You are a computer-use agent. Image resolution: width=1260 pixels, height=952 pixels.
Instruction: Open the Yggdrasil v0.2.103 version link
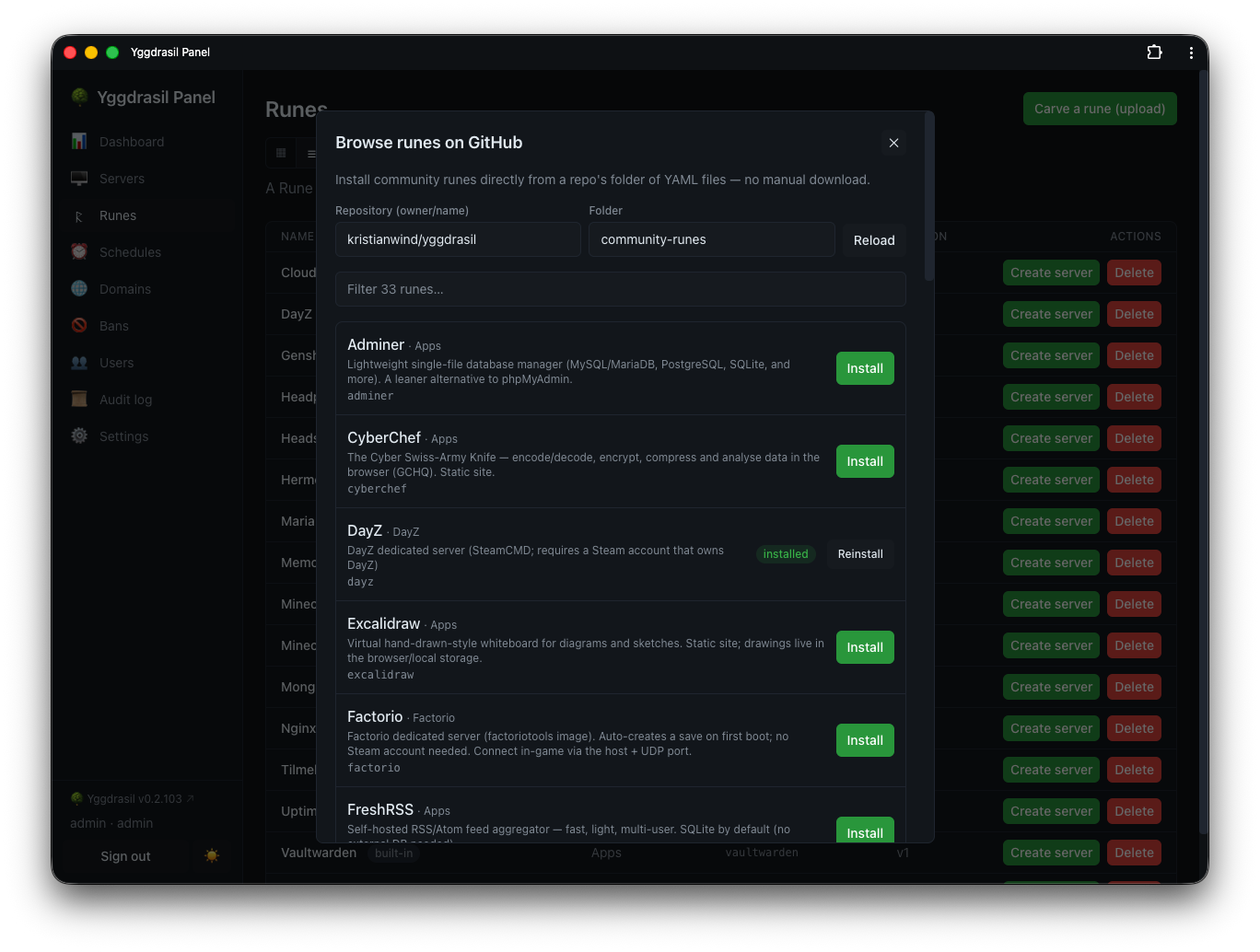[x=133, y=799]
